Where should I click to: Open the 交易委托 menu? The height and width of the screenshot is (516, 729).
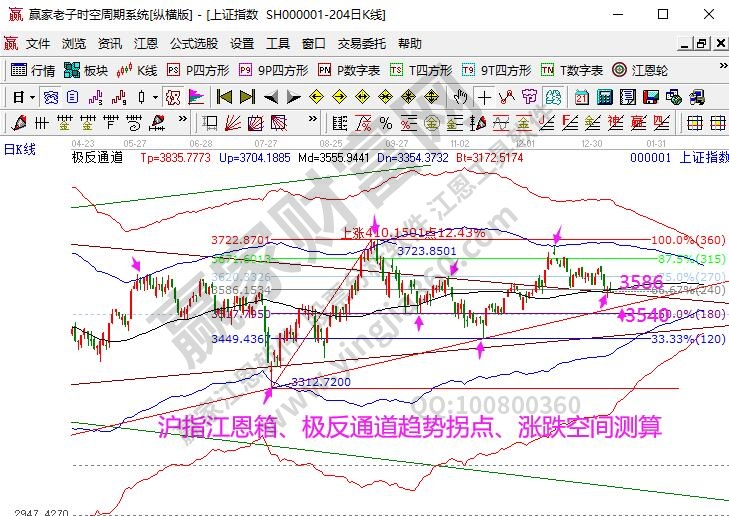(x=362, y=44)
